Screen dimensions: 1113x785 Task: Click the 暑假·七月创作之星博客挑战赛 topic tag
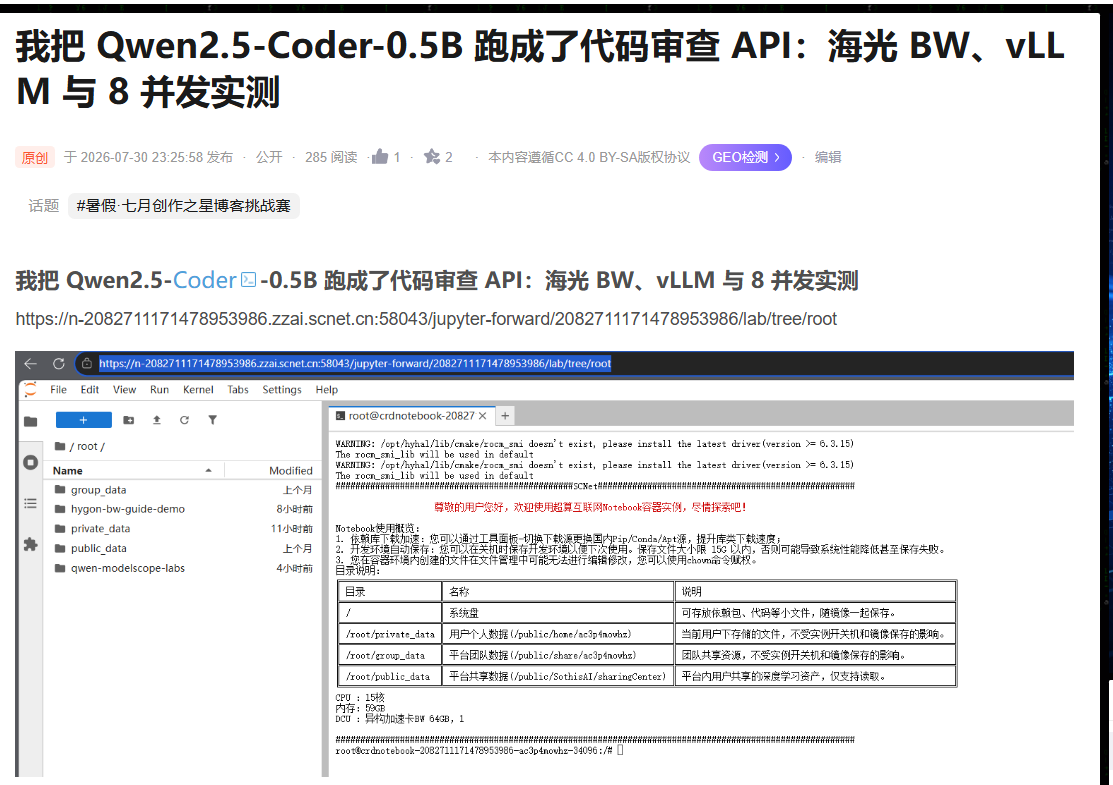(184, 206)
